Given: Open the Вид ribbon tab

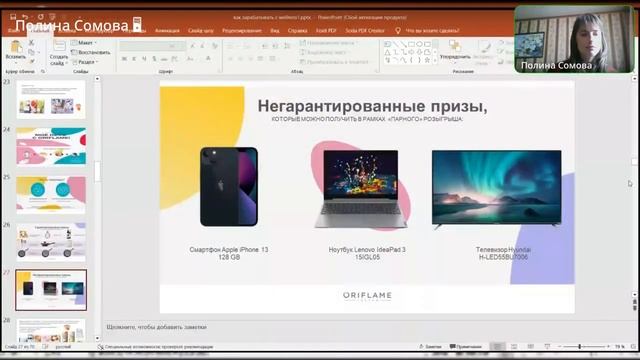Looking at the screenshot, I should point(275,31).
